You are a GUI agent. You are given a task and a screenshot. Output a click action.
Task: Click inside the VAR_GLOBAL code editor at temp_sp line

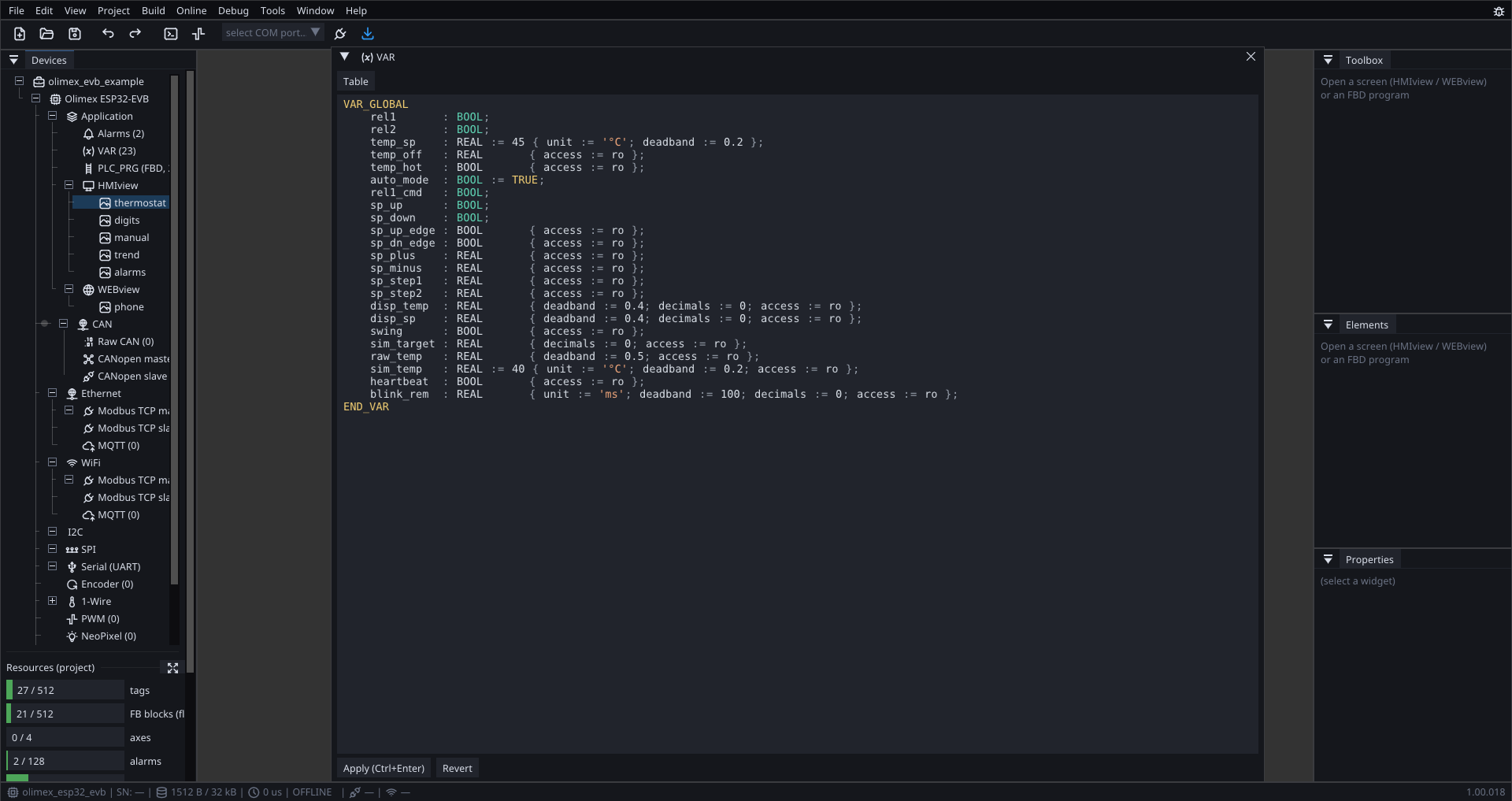click(565, 143)
